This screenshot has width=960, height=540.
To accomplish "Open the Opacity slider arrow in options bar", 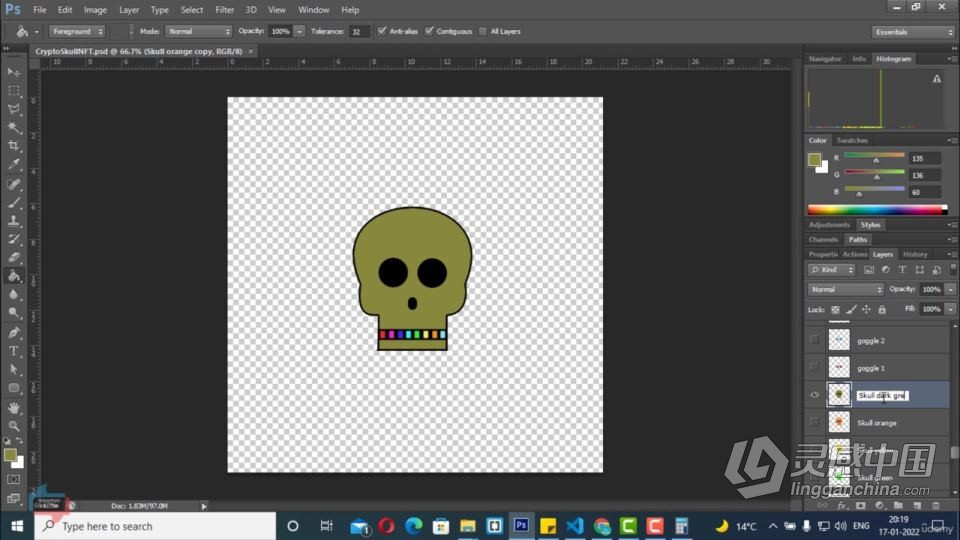I will coord(299,31).
